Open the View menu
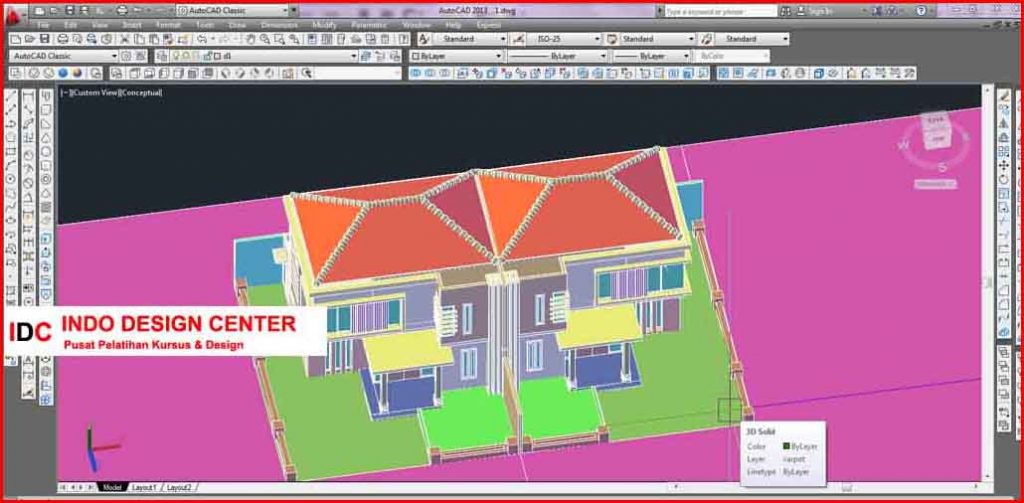This screenshot has width=1024, height=503. tap(99, 25)
